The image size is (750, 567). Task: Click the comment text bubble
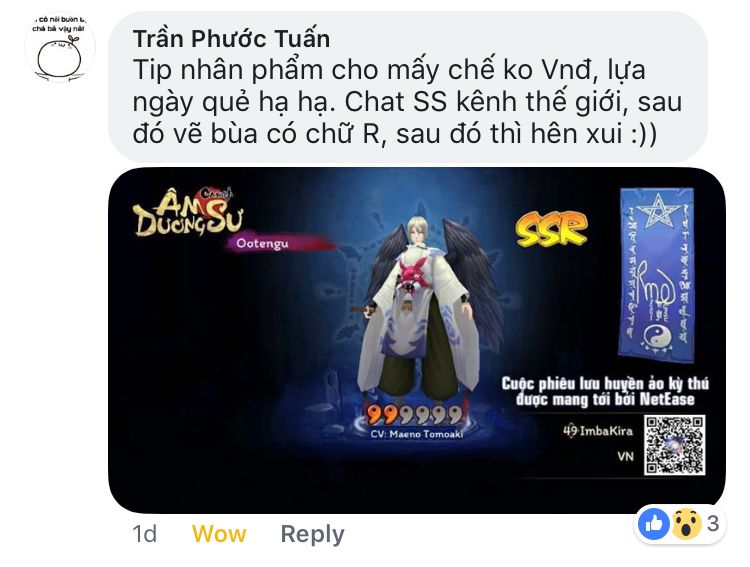(x=408, y=87)
